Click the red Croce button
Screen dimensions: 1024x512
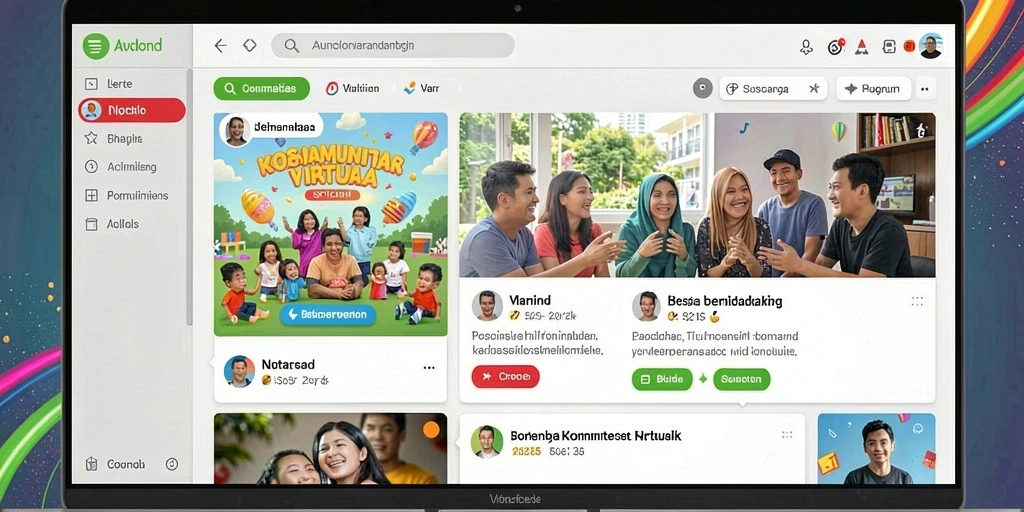pos(505,377)
